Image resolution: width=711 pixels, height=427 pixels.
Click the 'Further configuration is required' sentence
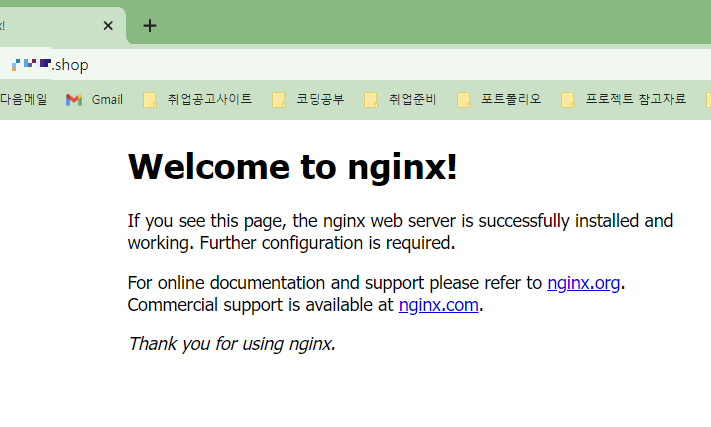(x=327, y=243)
